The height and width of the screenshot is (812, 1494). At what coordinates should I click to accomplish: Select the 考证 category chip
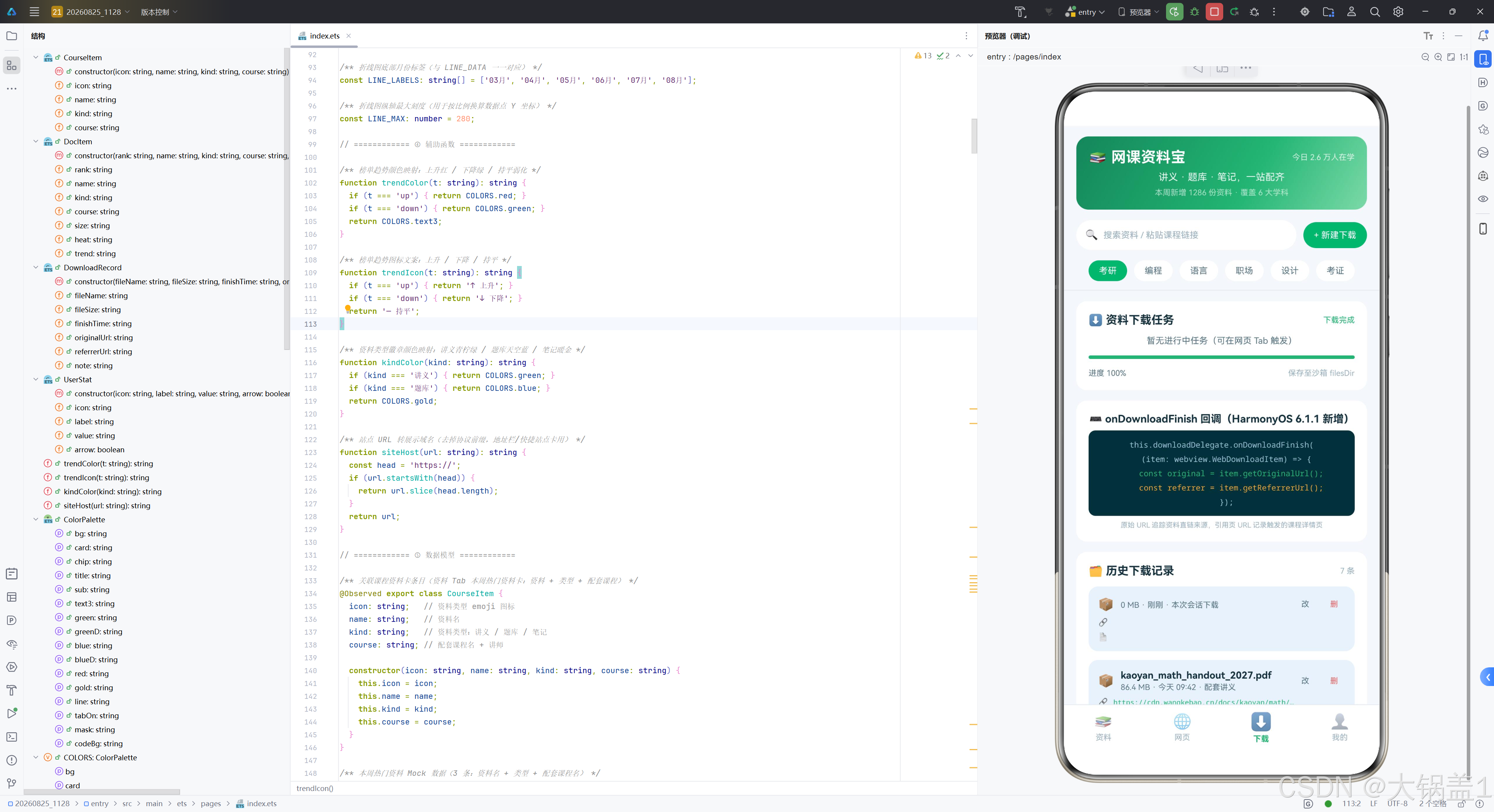[x=1335, y=271]
